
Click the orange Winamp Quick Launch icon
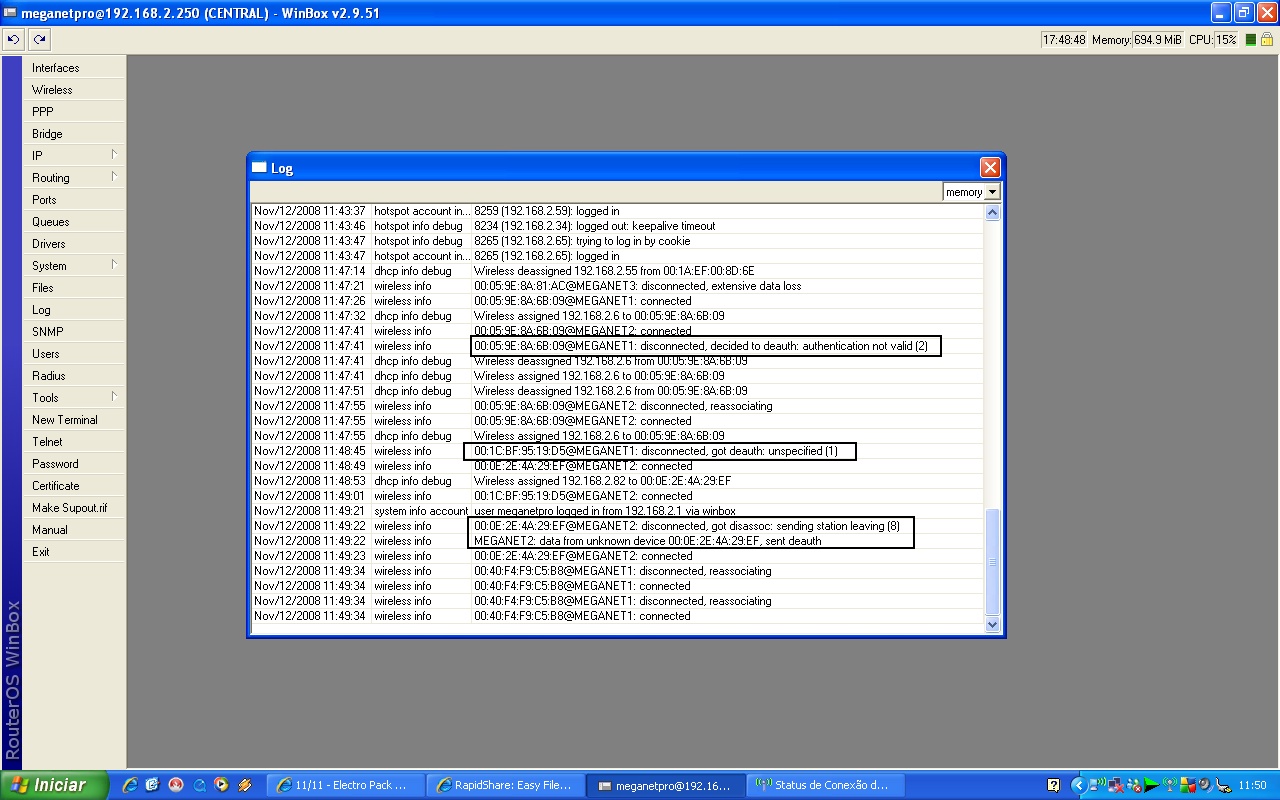tap(244, 785)
